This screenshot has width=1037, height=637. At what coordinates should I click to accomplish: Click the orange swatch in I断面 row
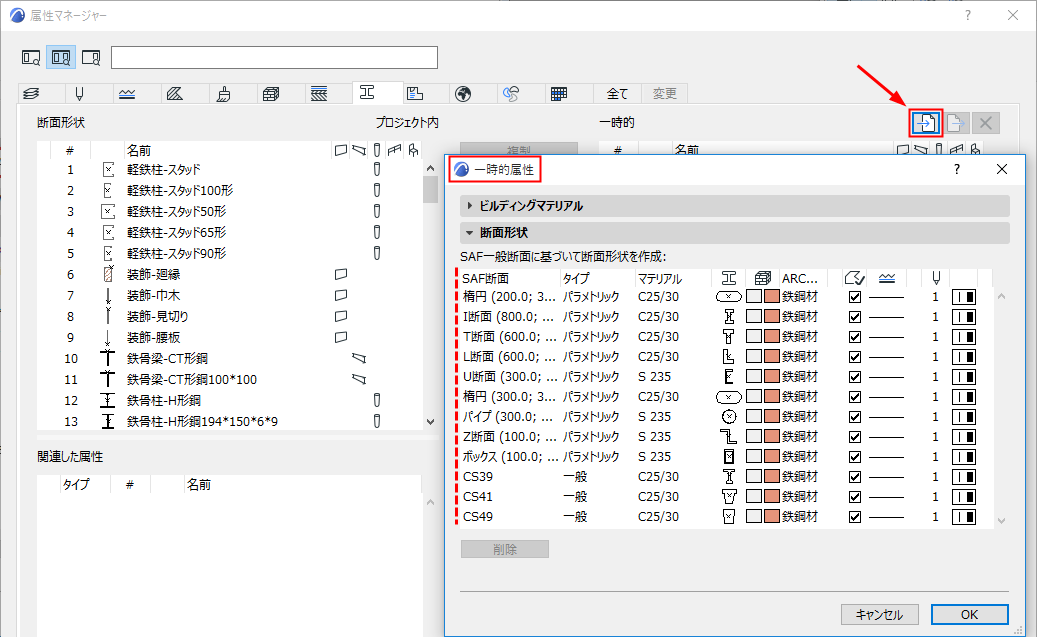click(771, 317)
